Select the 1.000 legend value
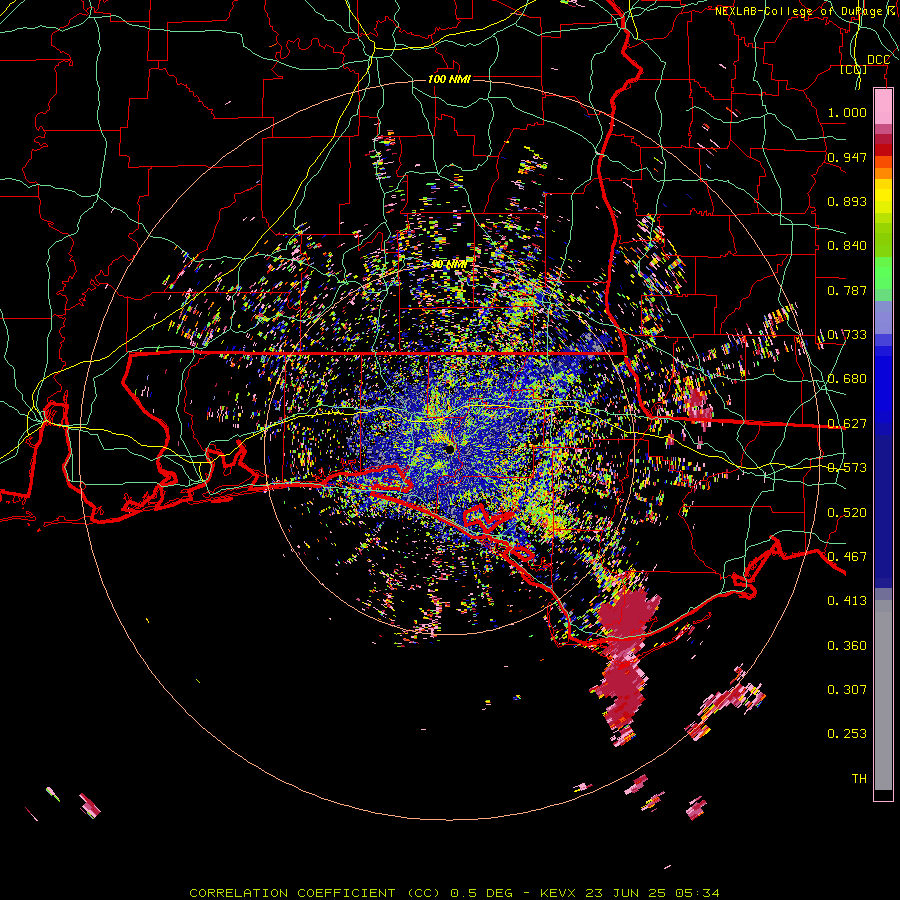This screenshot has height=900, width=900. pos(847,112)
